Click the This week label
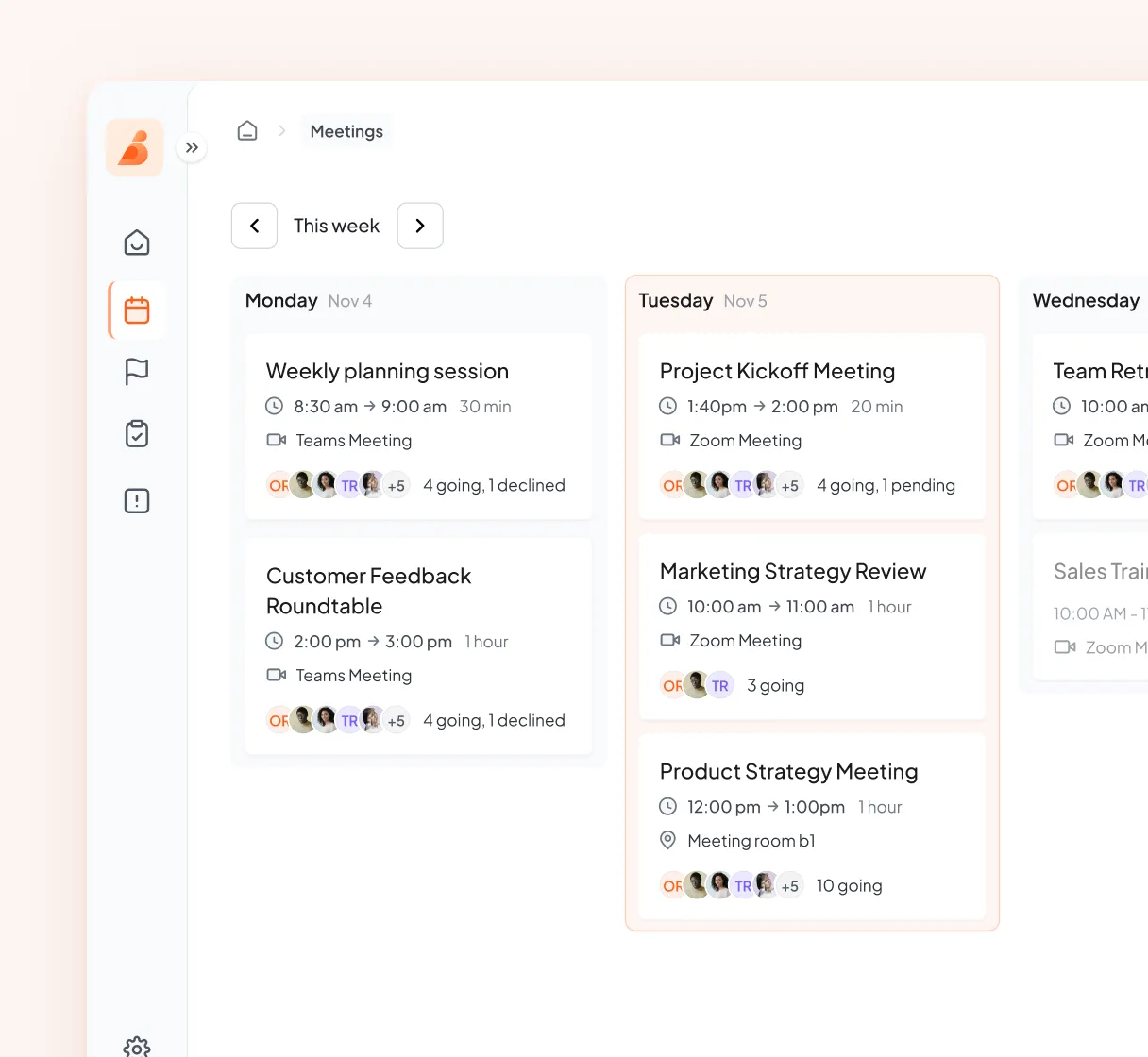Viewport: 1148px width, 1057px height. (336, 226)
